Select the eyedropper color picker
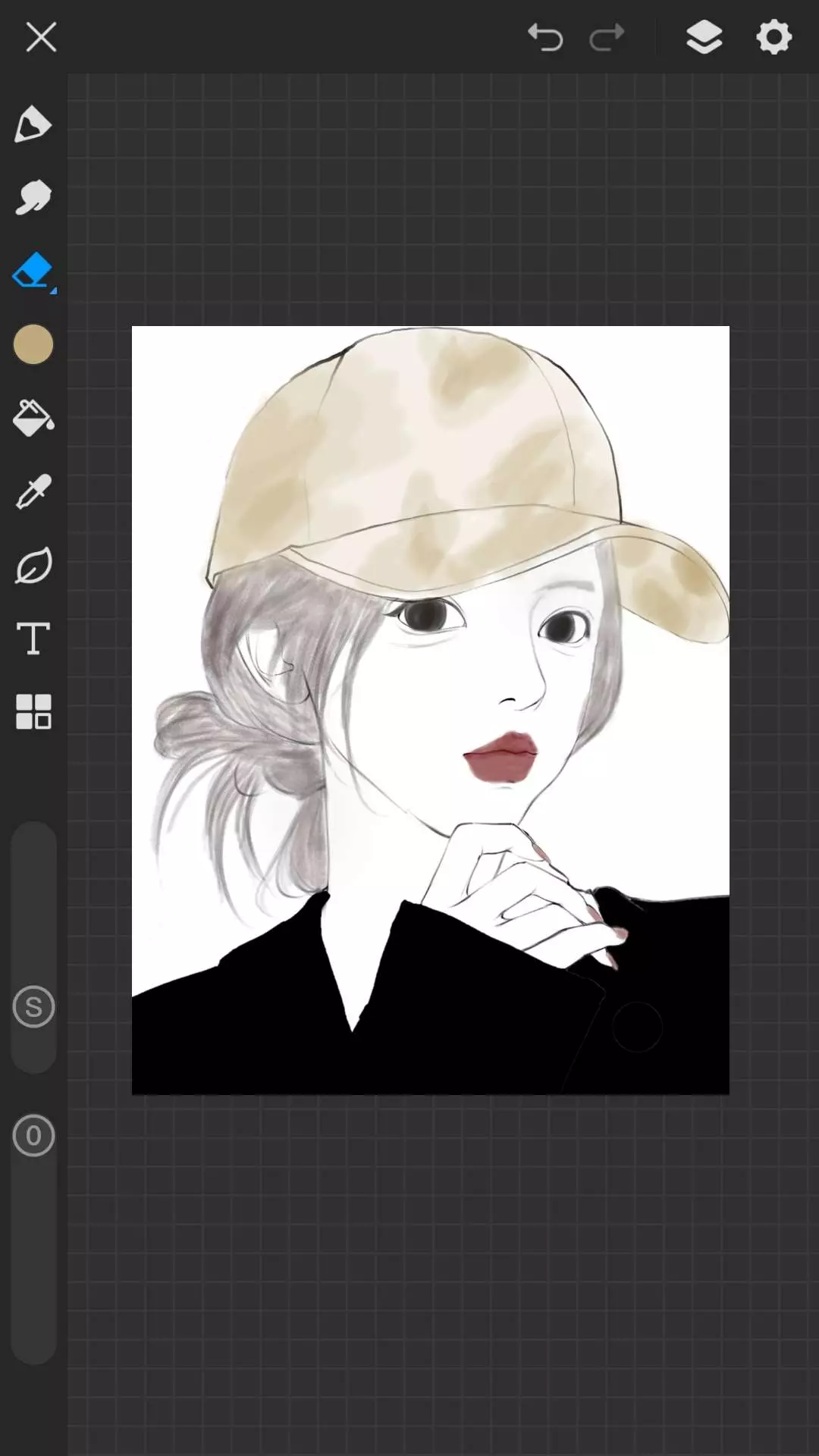819x1456 pixels. 33,491
